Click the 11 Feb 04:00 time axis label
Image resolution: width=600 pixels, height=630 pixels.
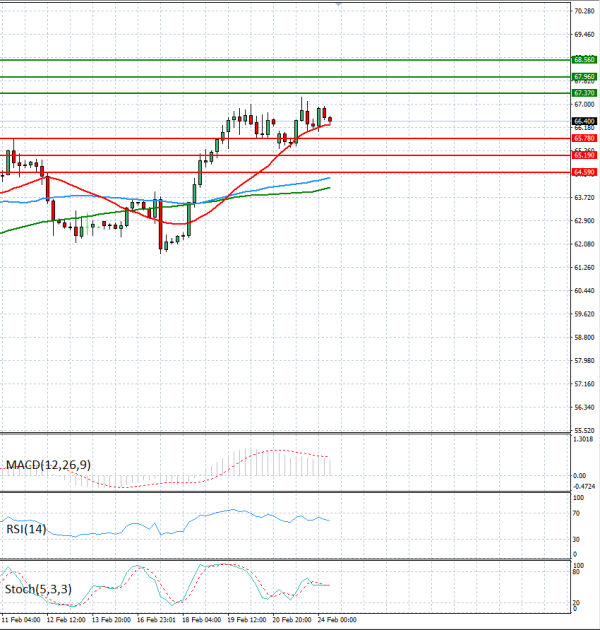[20, 620]
